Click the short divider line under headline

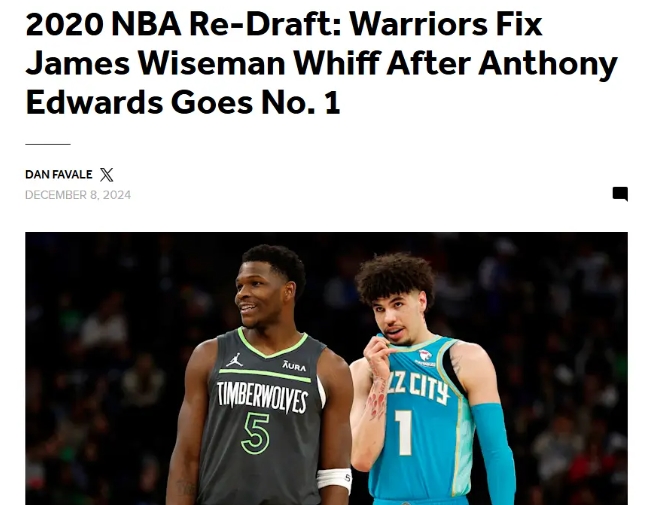tap(48, 144)
